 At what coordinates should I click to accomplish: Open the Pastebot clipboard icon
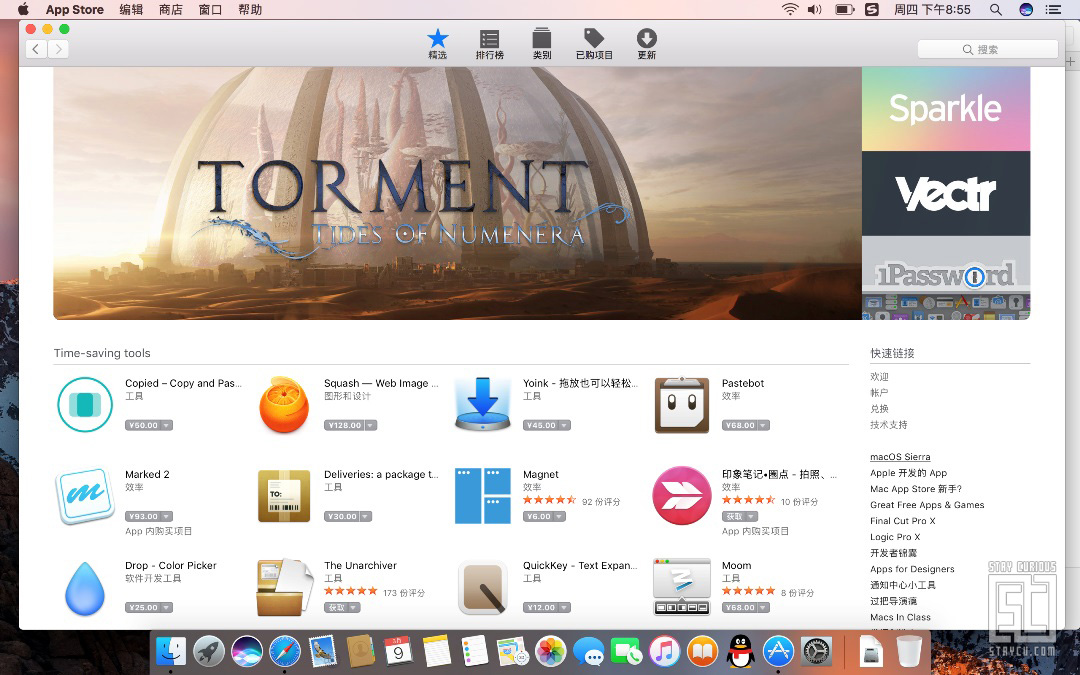pyautogui.click(x=681, y=405)
